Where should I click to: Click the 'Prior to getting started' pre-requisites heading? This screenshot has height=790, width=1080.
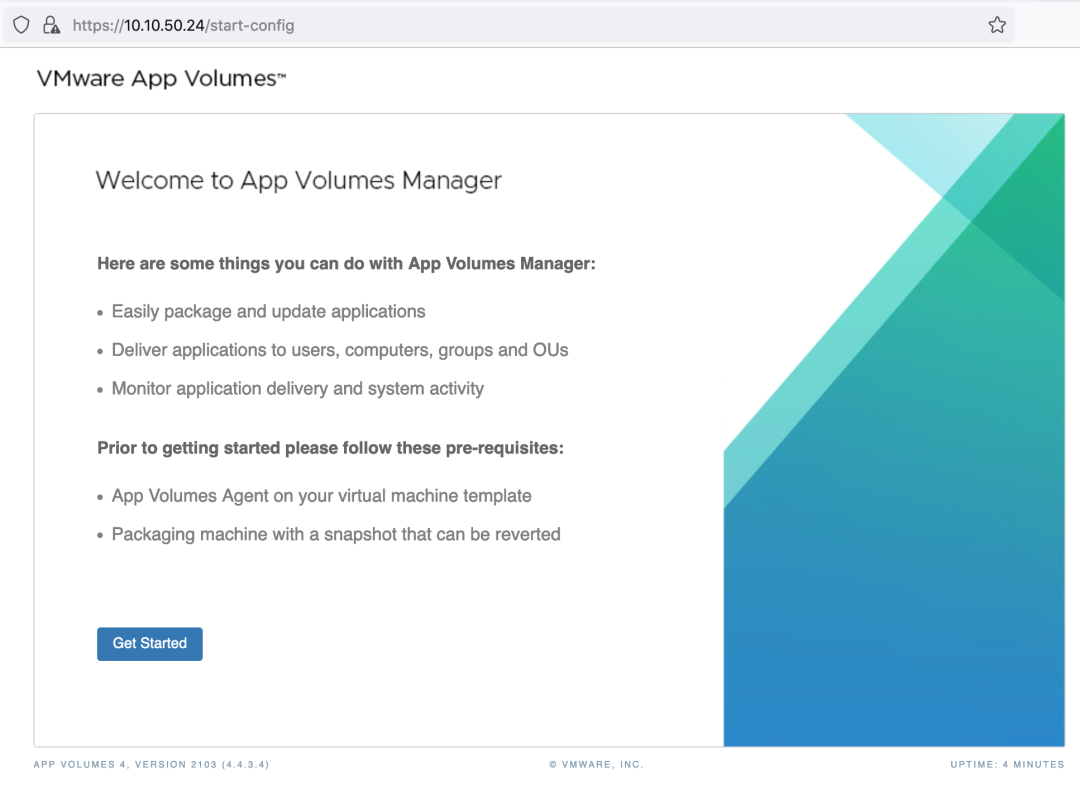tap(330, 448)
